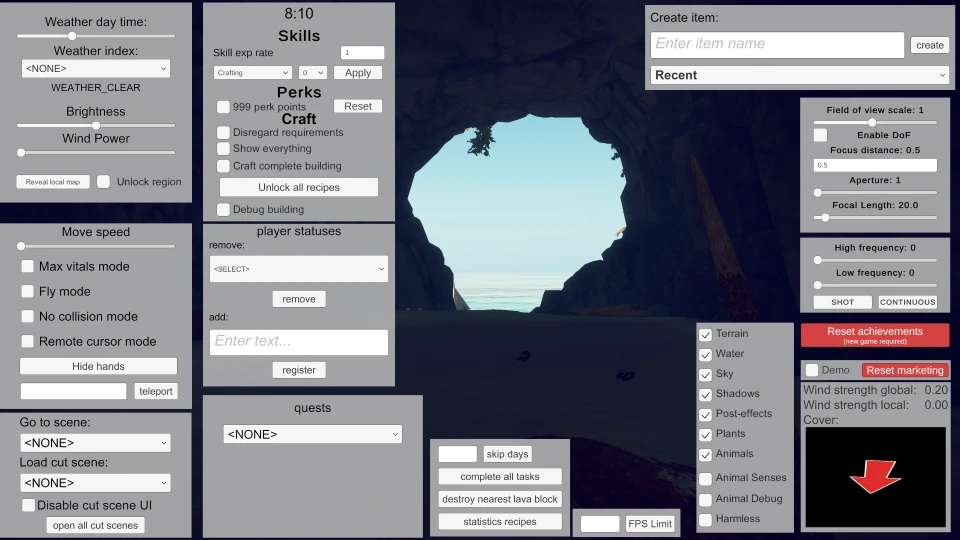The image size is (960, 540).
Task: Focus the Enter item name field
Action: tap(777, 44)
